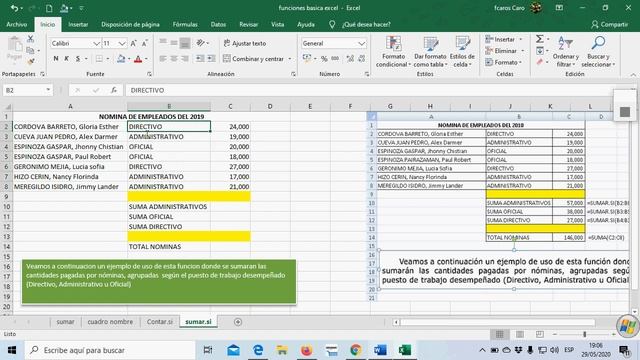This screenshot has height=360, width=640.
Task: Click the New document icon in quick access toolbar
Action: coord(49,8)
